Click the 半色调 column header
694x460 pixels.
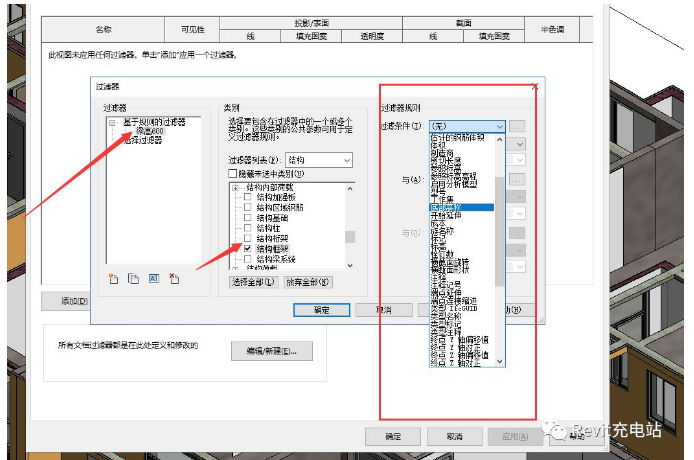click(x=552, y=30)
